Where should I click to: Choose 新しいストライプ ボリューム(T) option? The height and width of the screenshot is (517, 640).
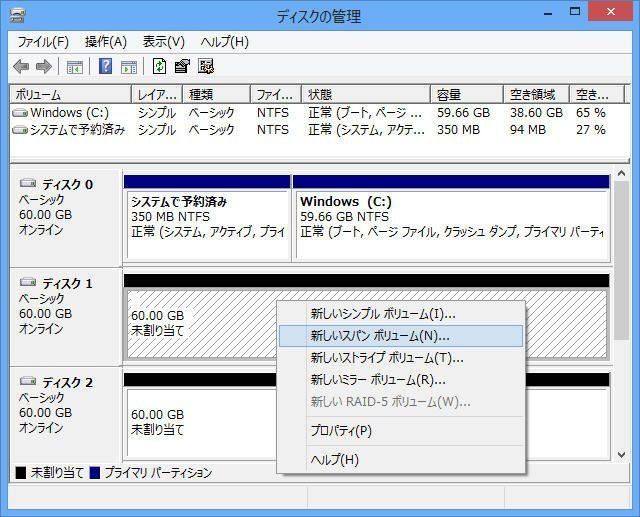[386, 358]
